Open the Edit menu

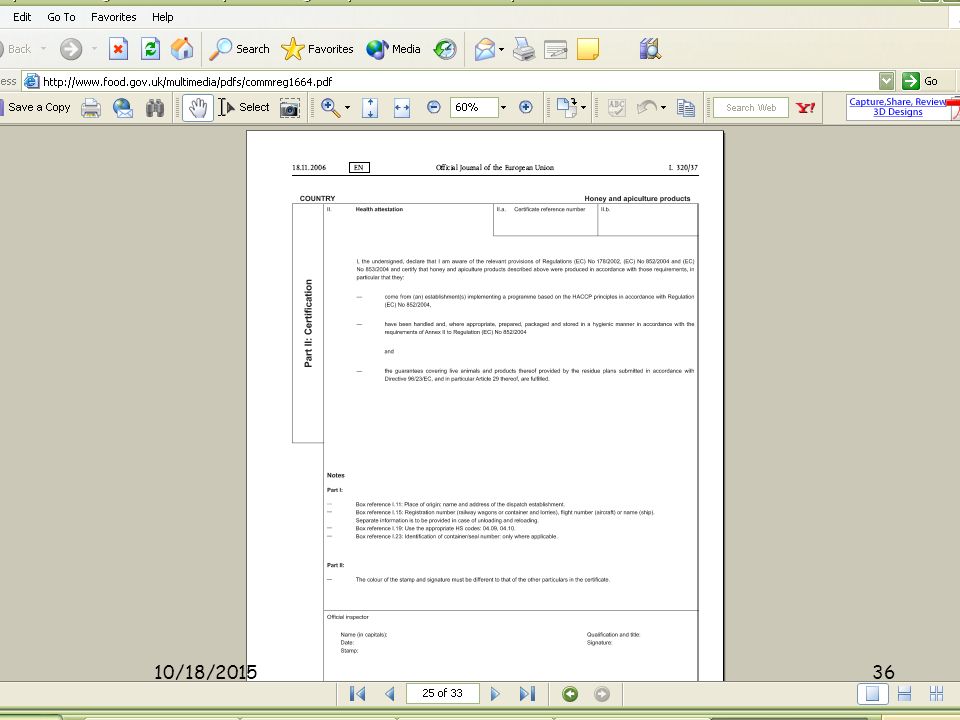point(22,17)
